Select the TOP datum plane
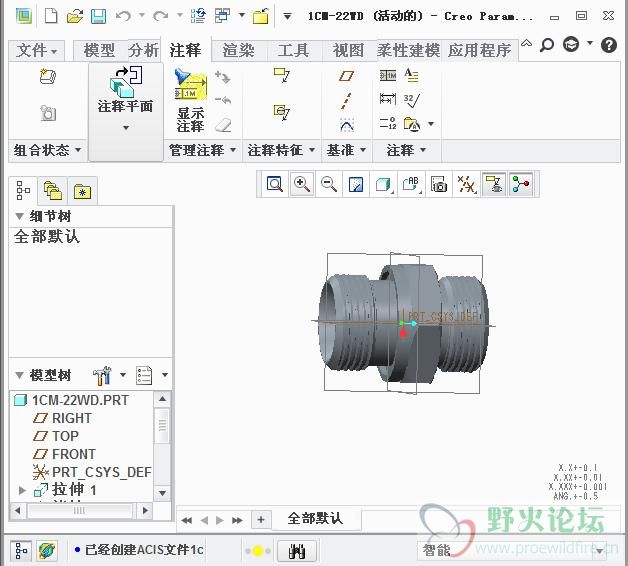This screenshot has width=628, height=566. pos(65,436)
